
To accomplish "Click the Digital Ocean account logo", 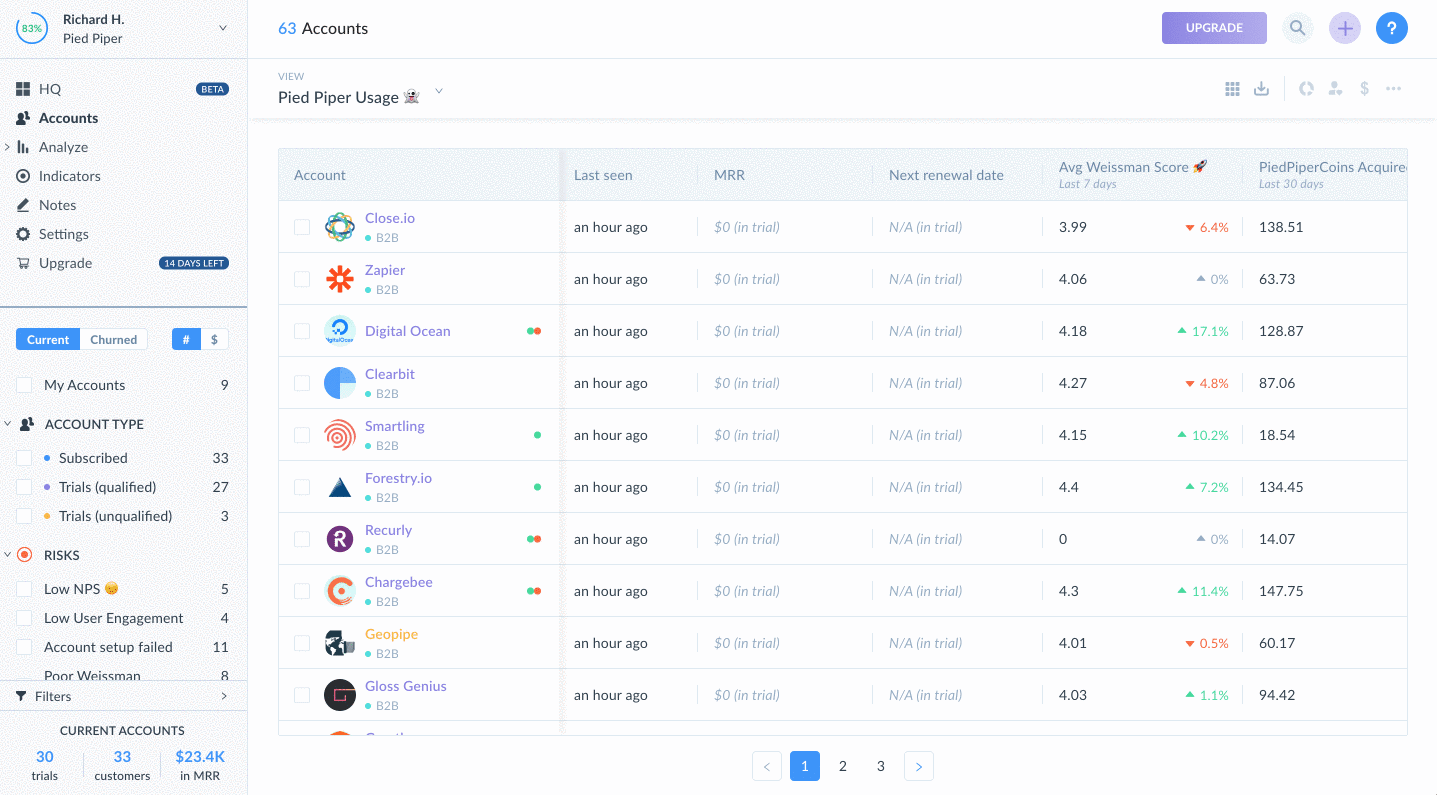I will click(x=340, y=331).
